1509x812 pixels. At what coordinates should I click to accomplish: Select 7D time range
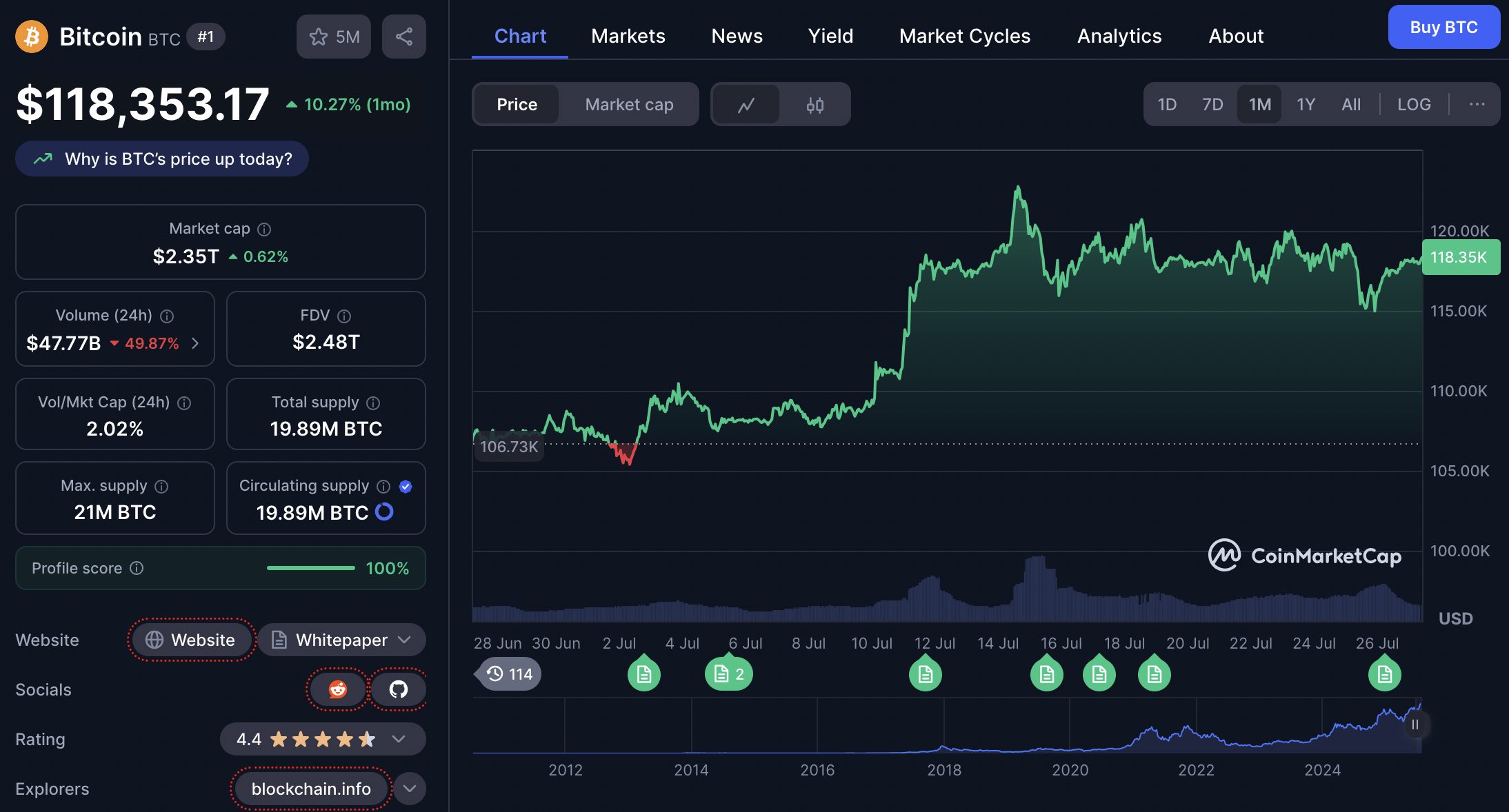click(1212, 105)
